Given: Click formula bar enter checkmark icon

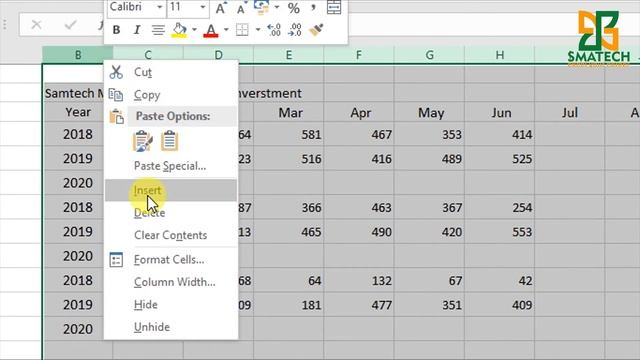Looking at the screenshot, I should (x=70, y=25).
